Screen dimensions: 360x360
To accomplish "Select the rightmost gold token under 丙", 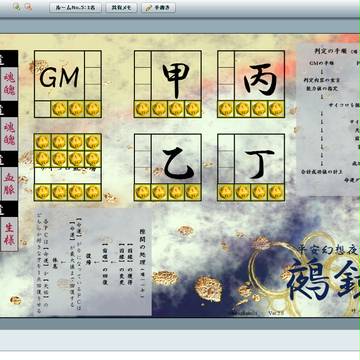I will (276, 109).
